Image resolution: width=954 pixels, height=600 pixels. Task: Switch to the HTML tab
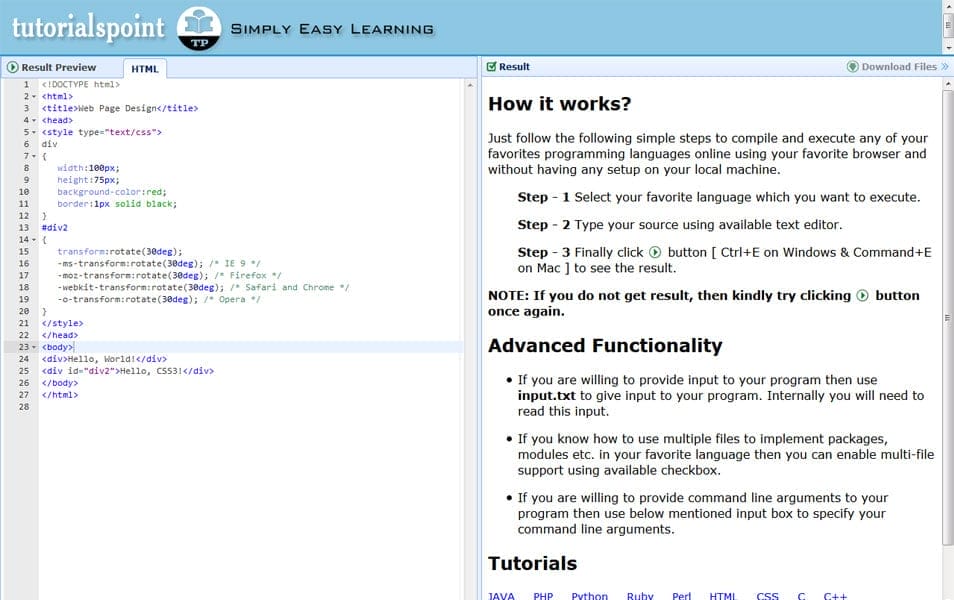click(x=145, y=68)
